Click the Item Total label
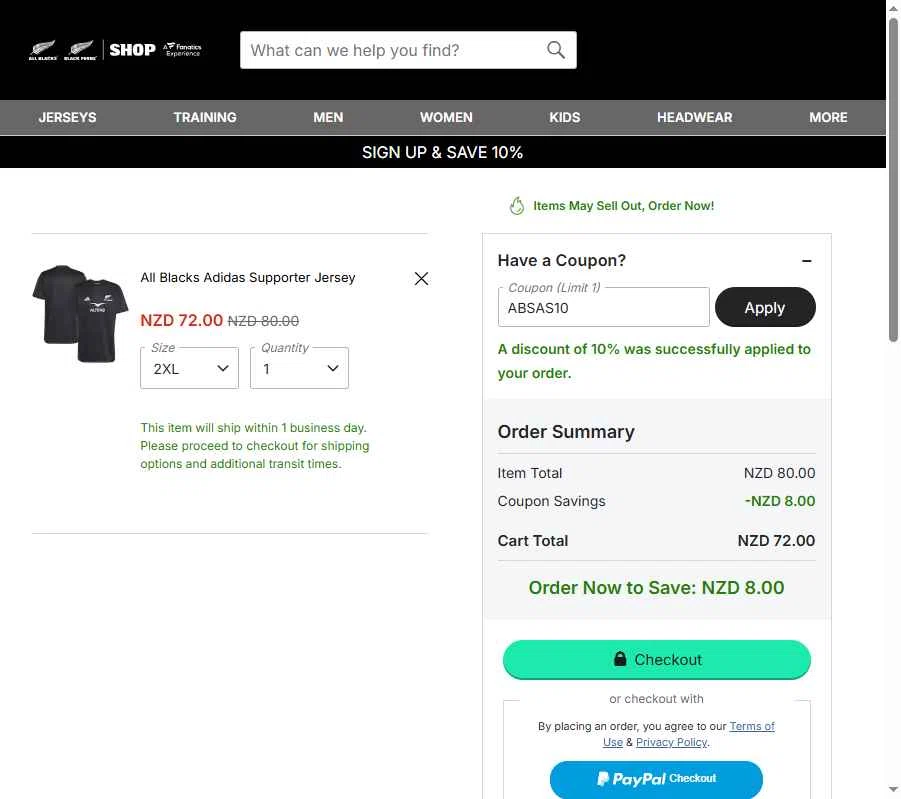Screen dimensions: 901x799 [530, 473]
